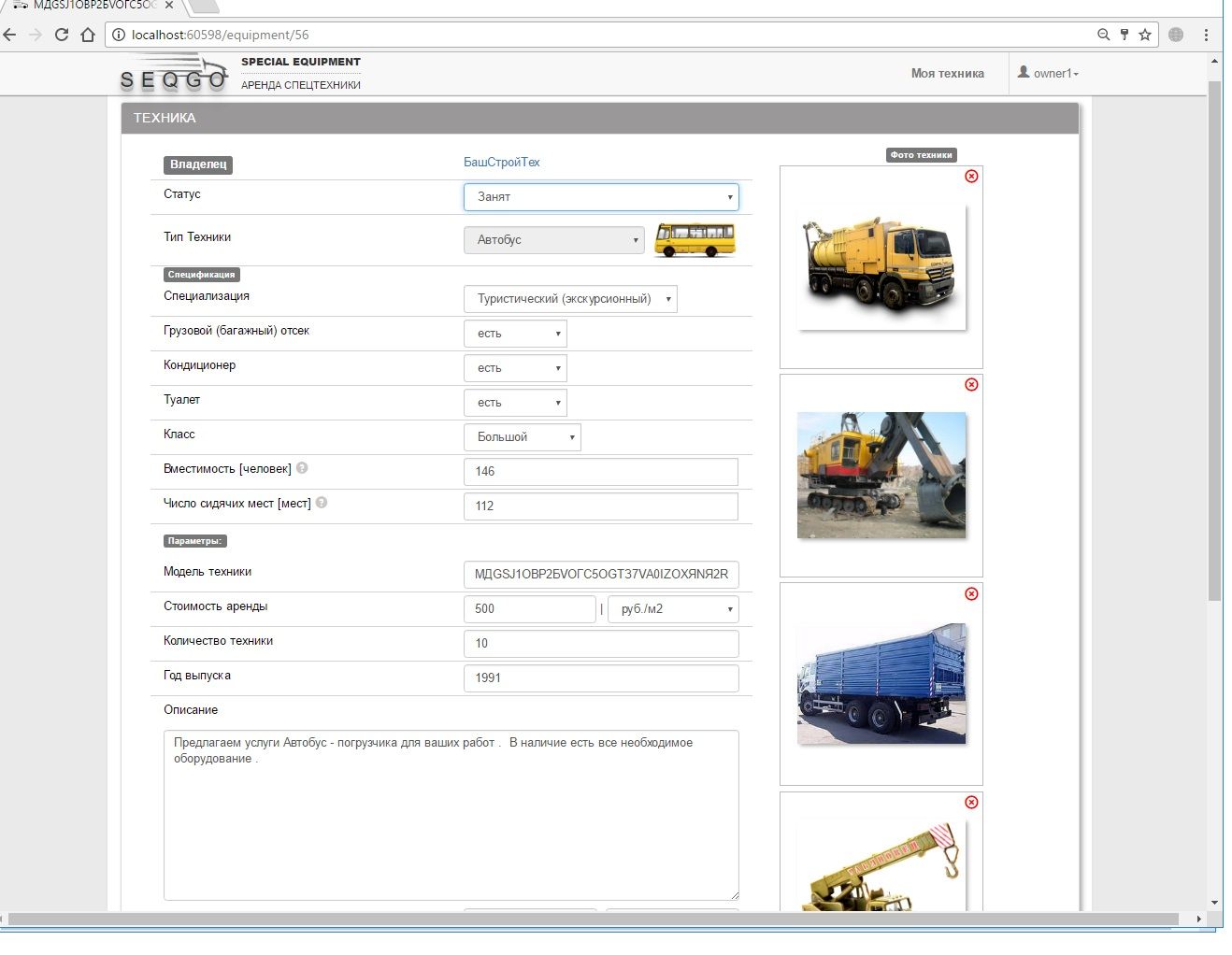Click the ТЕХНИКА panel header
The width and height of the screenshot is (1232, 955).
pos(600,119)
